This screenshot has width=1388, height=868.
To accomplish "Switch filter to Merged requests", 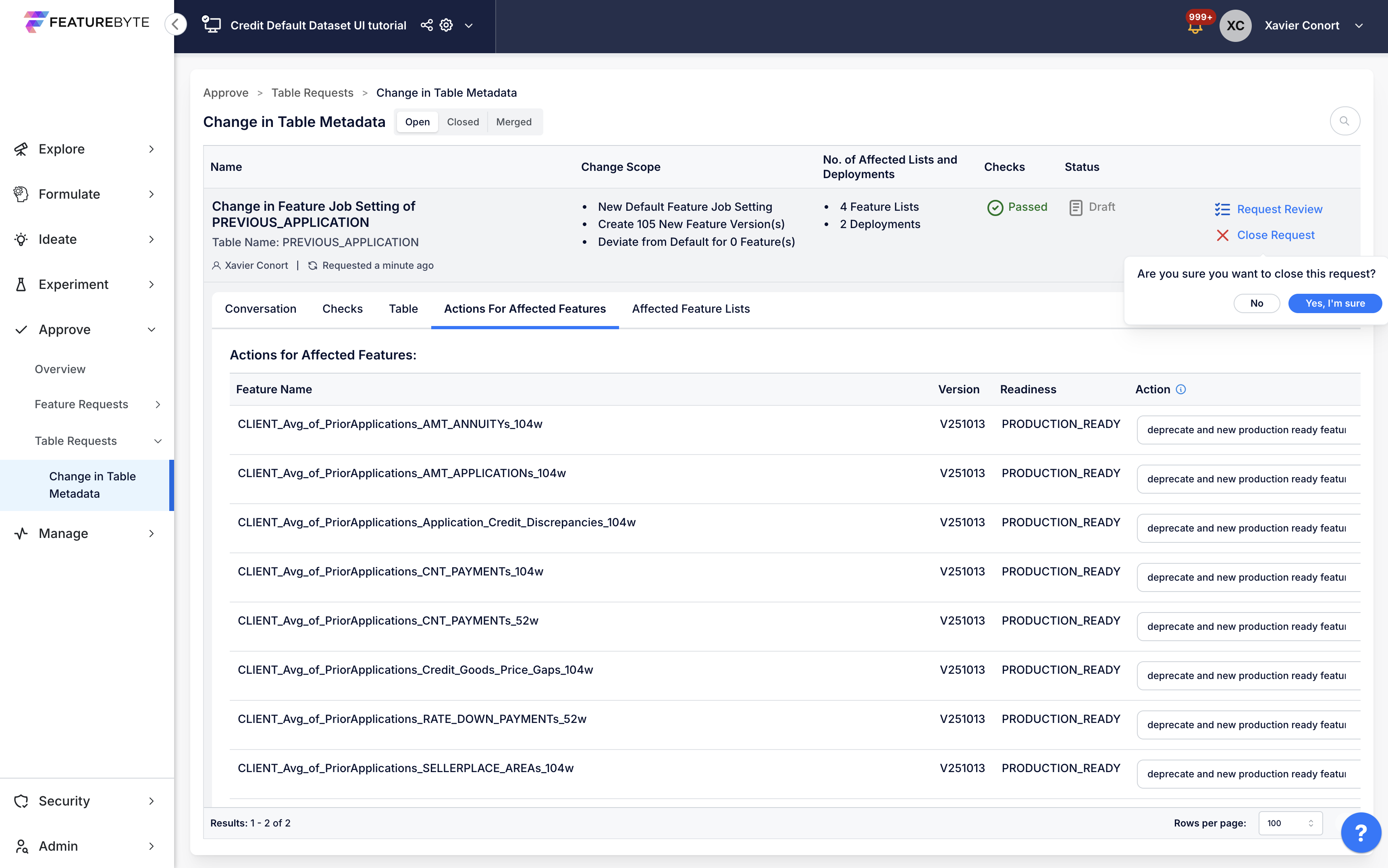I will click(514, 122).
